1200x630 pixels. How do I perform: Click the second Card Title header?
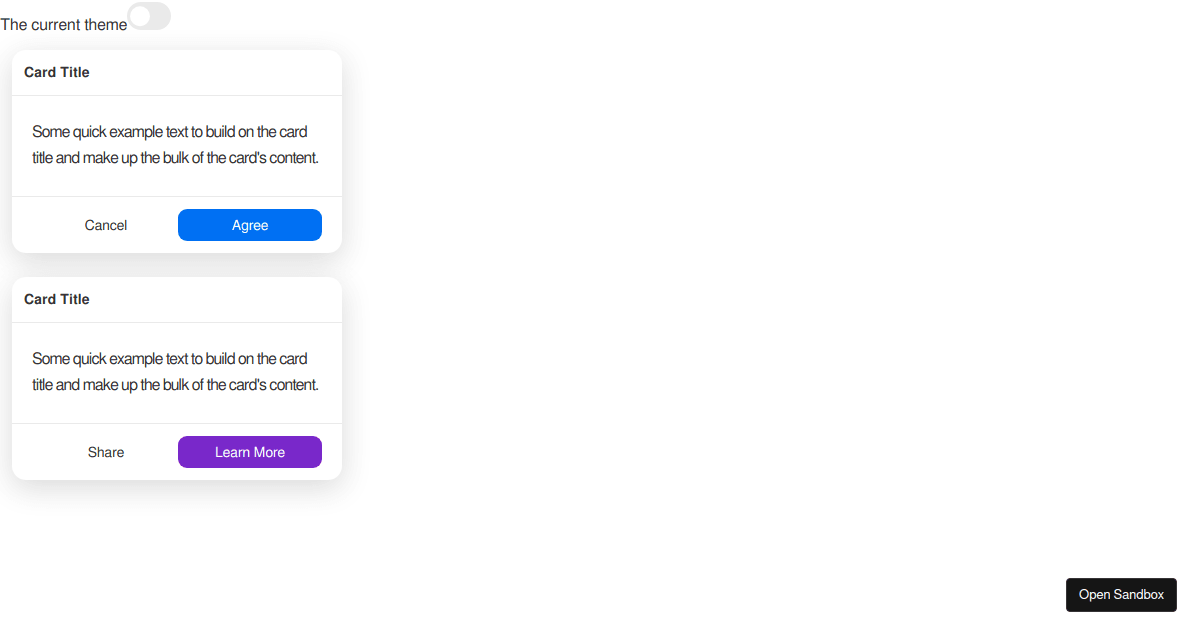click(56, 298)
